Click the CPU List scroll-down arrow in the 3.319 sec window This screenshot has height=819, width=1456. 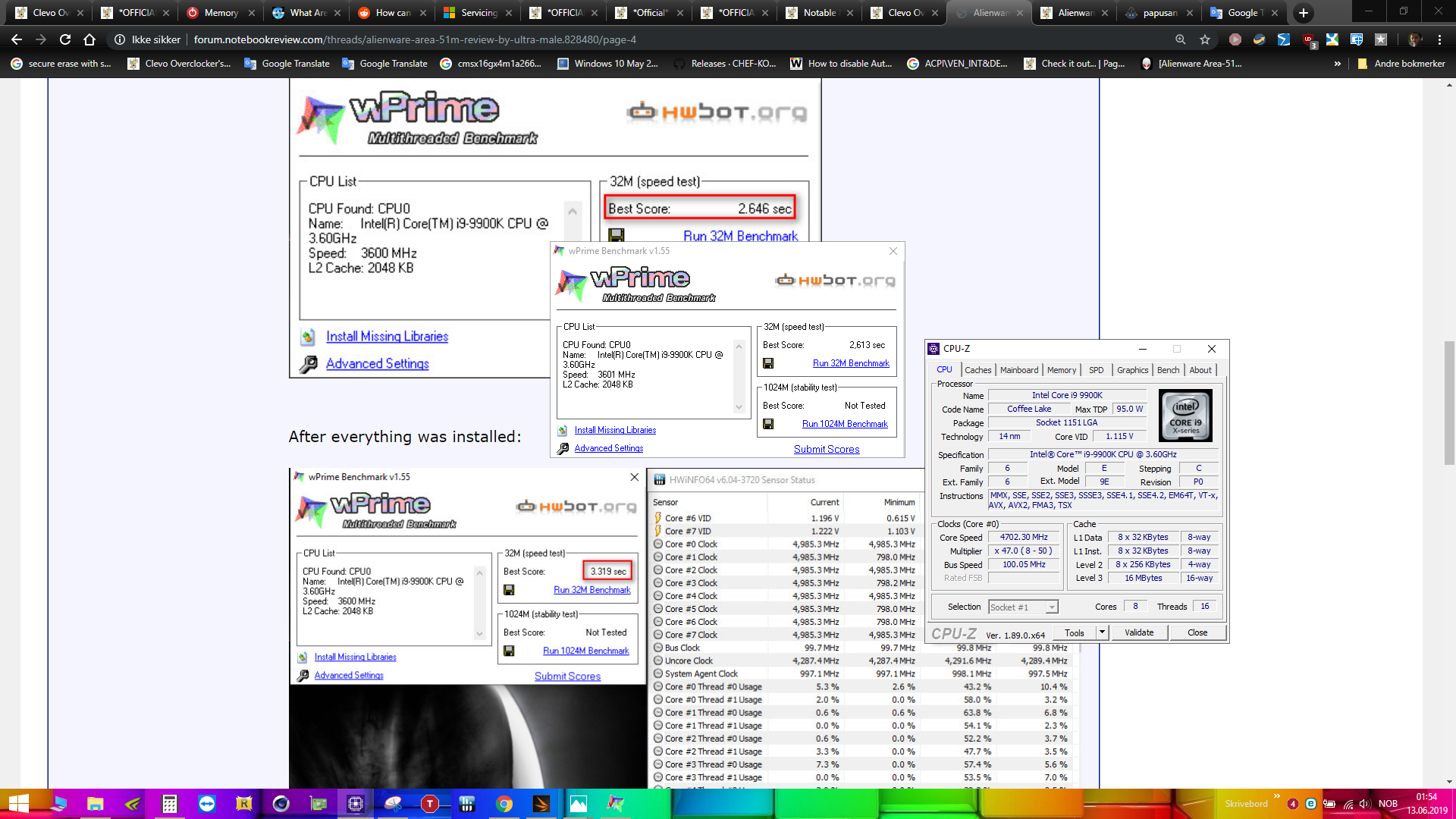[x=479, y=634]
